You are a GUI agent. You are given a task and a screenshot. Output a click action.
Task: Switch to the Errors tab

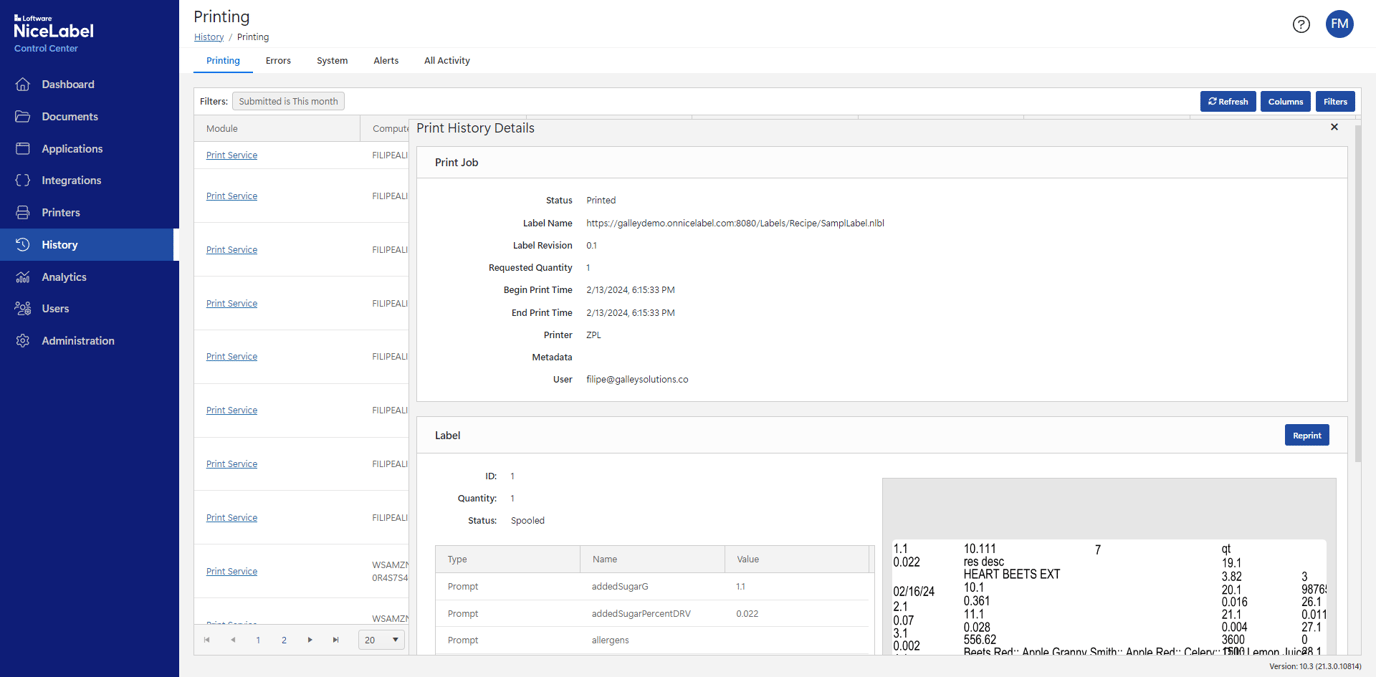[x=277, y=60]
